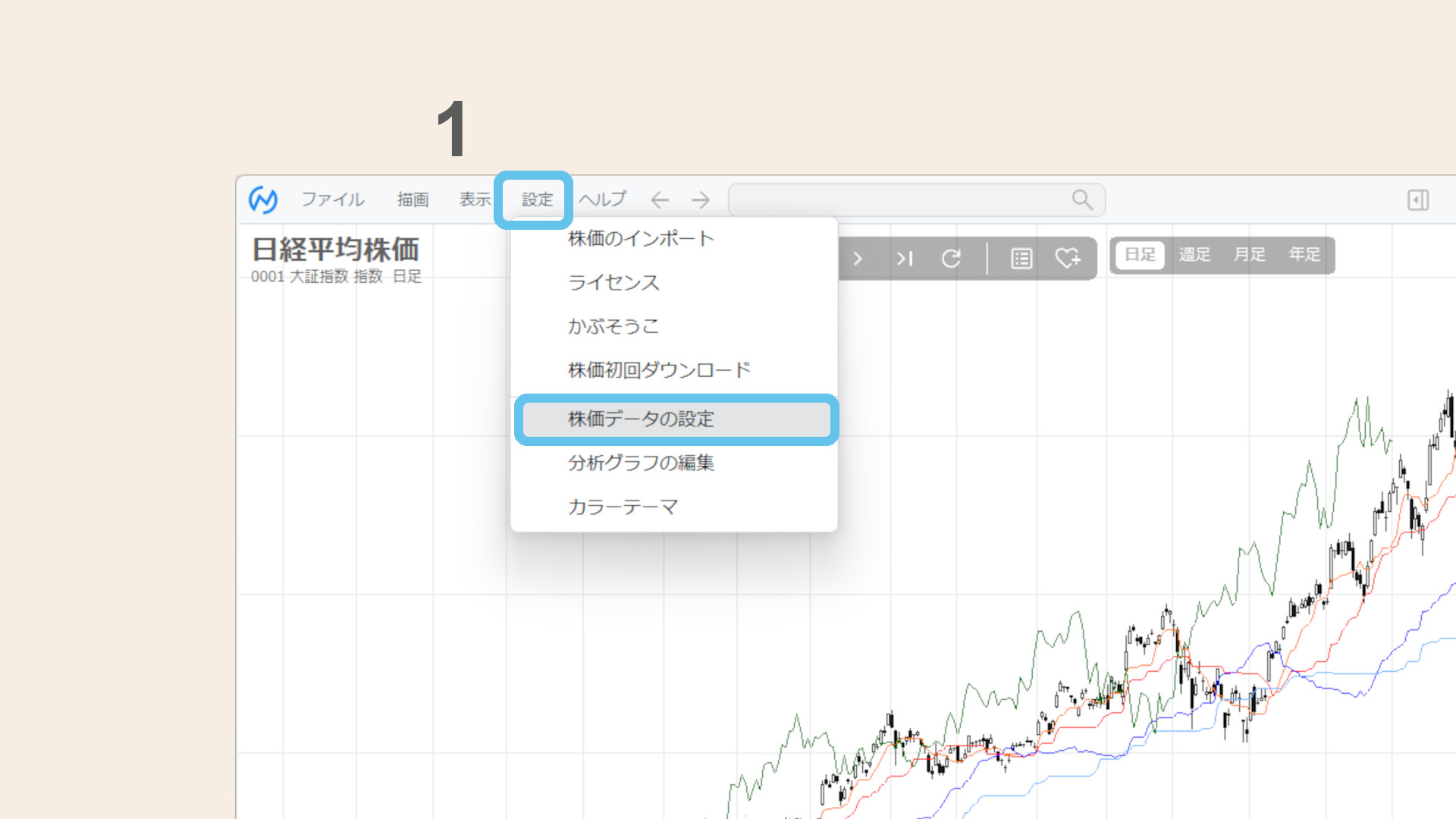This screenshot has height=819, width=1456.
Task: Click the magnifier search icon
Action: click(x=1082, y=199)
